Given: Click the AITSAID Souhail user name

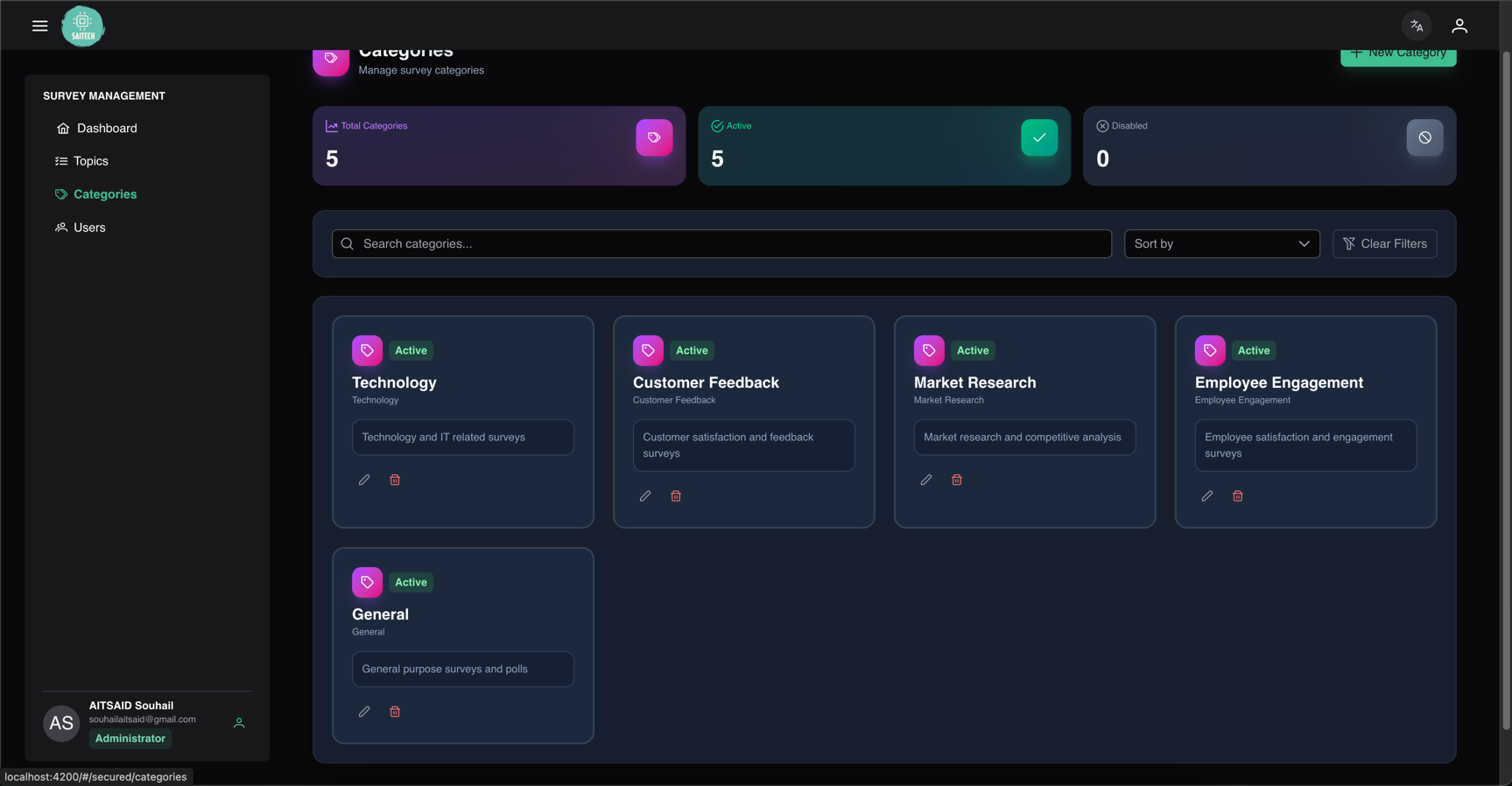Looking at the screenshot, I should (131, 705).
